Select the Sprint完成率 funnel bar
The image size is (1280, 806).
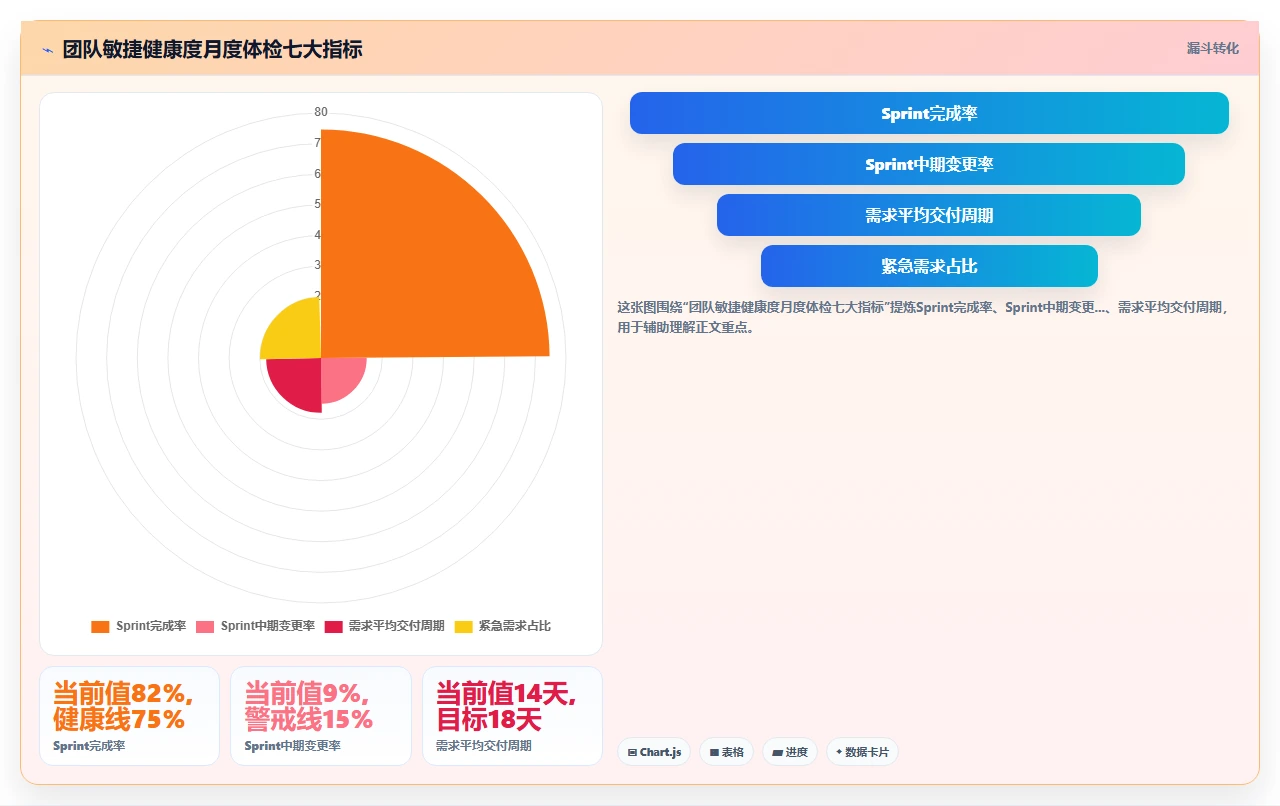tap(929, 113)
